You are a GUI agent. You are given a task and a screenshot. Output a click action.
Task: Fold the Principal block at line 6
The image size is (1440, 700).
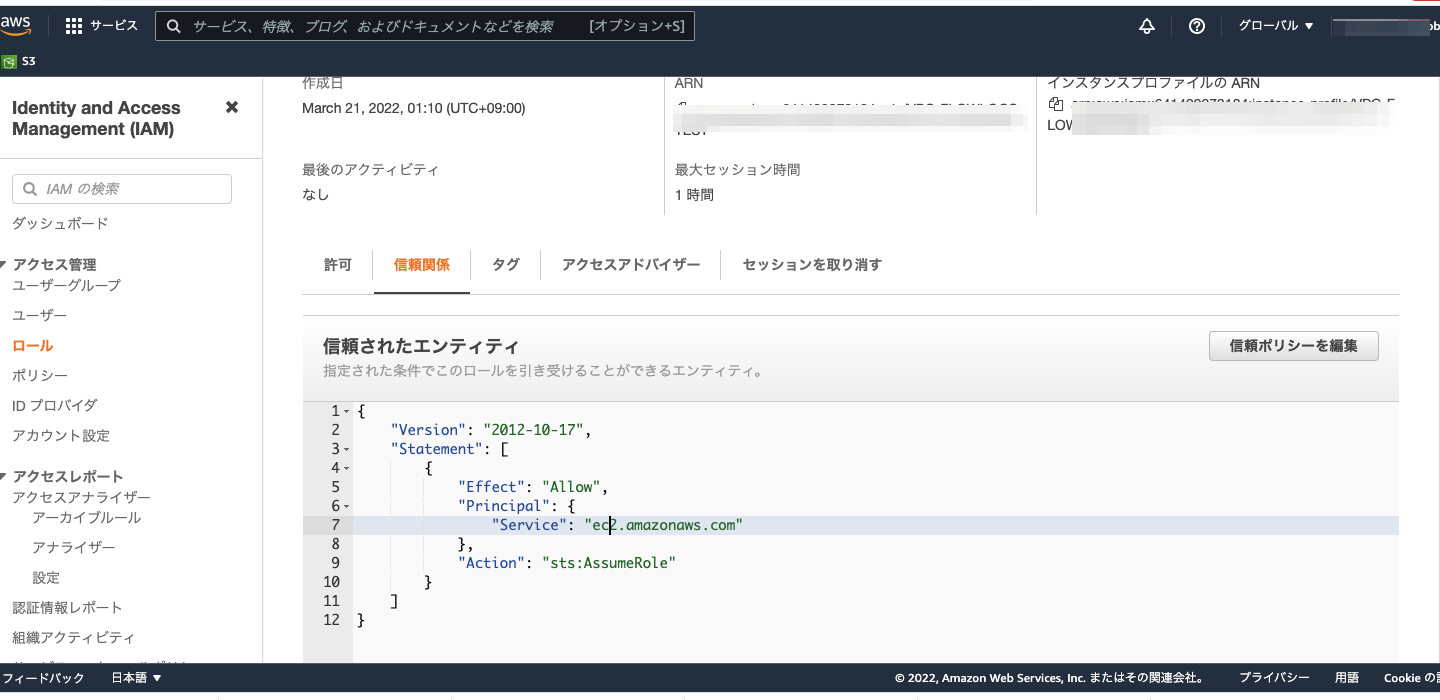point(346,507)
